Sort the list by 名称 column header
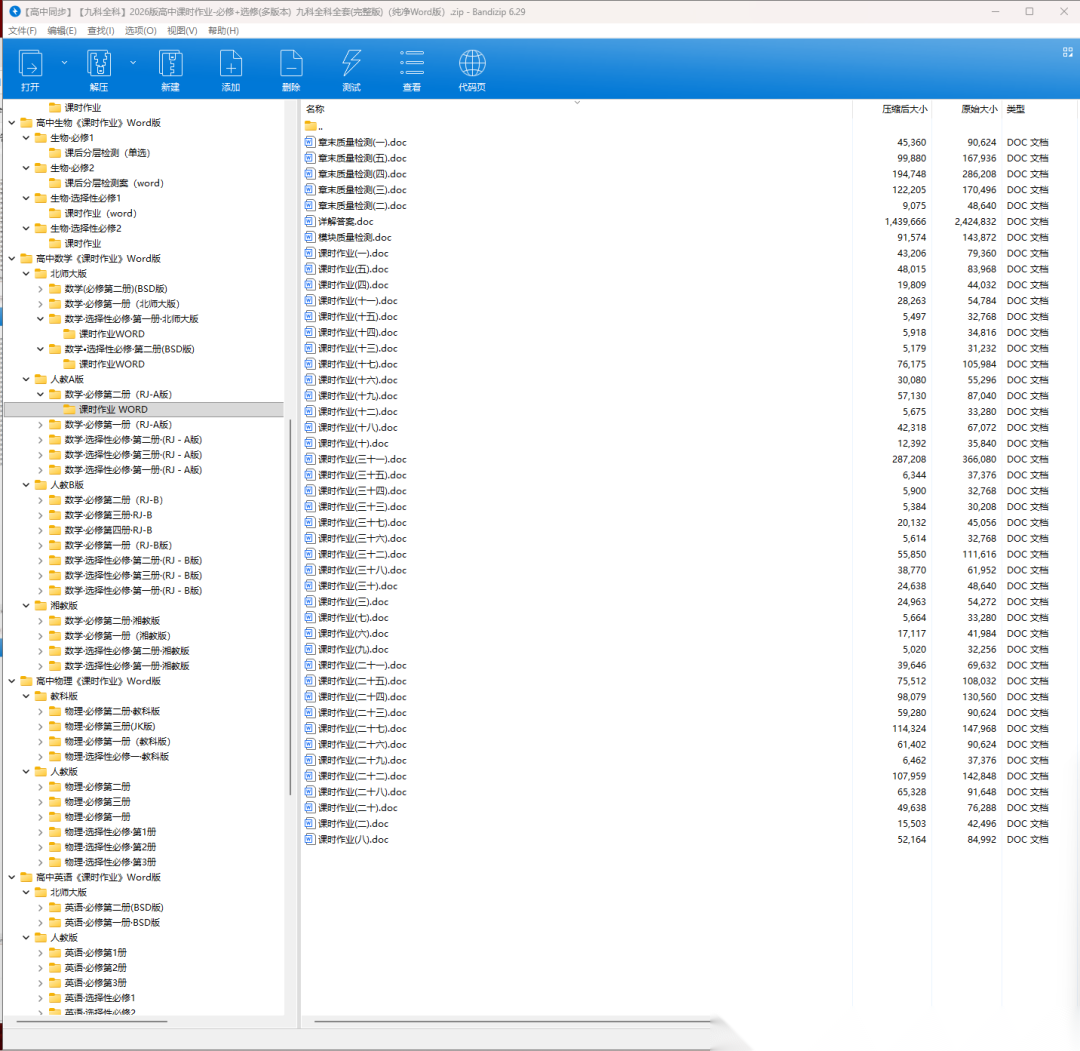This screenshot has width=1080, height=1051. tap(316, 109)
